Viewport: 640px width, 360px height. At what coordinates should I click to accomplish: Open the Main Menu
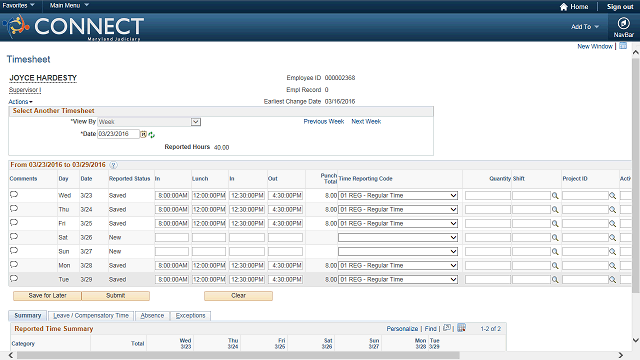tap(69, 5)
